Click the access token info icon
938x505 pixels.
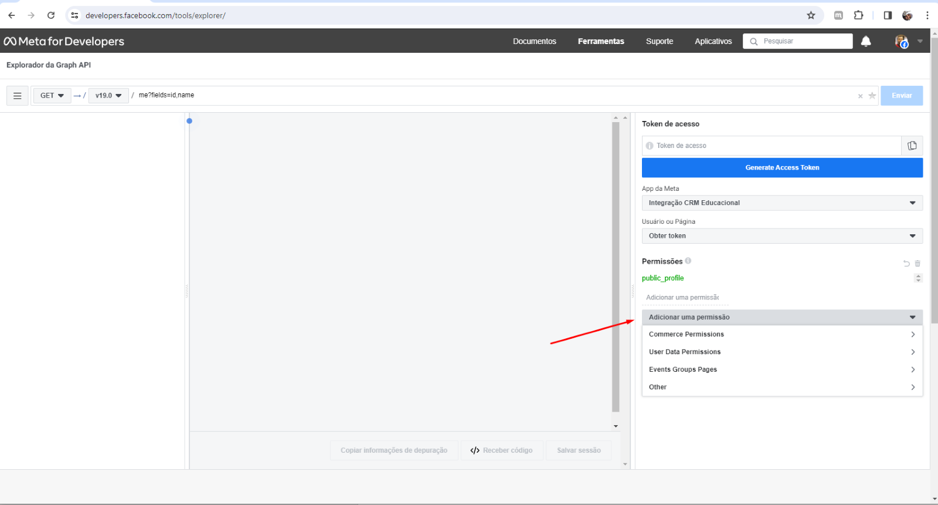pyautogui.click(x=650, y=145)
